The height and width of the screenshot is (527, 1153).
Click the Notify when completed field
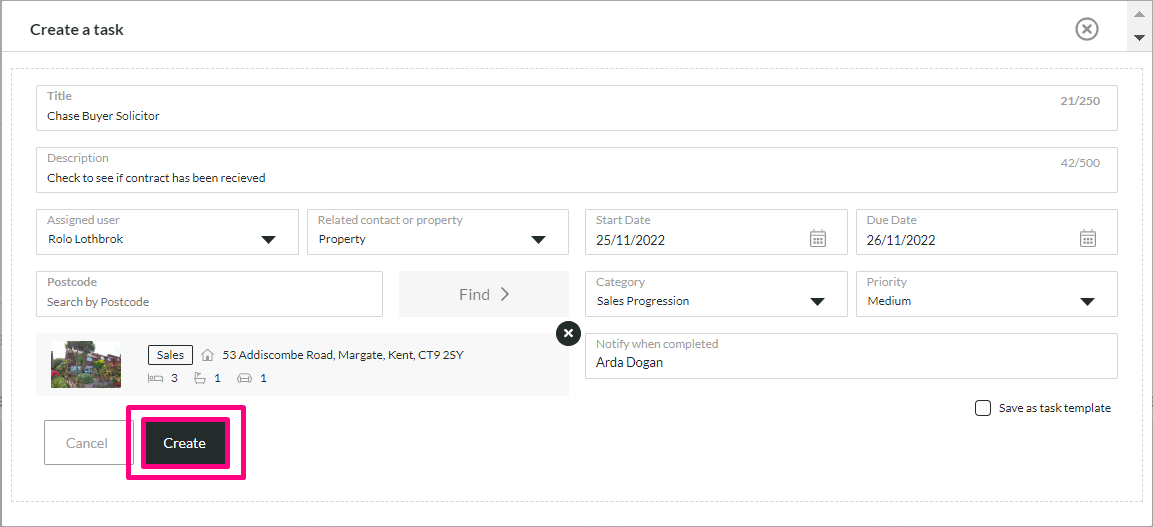[852, 356]
